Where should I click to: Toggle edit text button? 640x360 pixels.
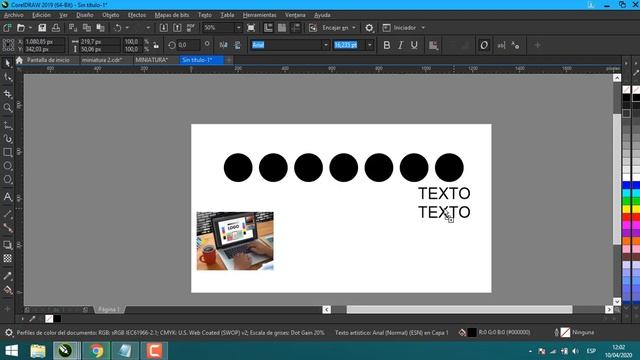click(501, 45)
